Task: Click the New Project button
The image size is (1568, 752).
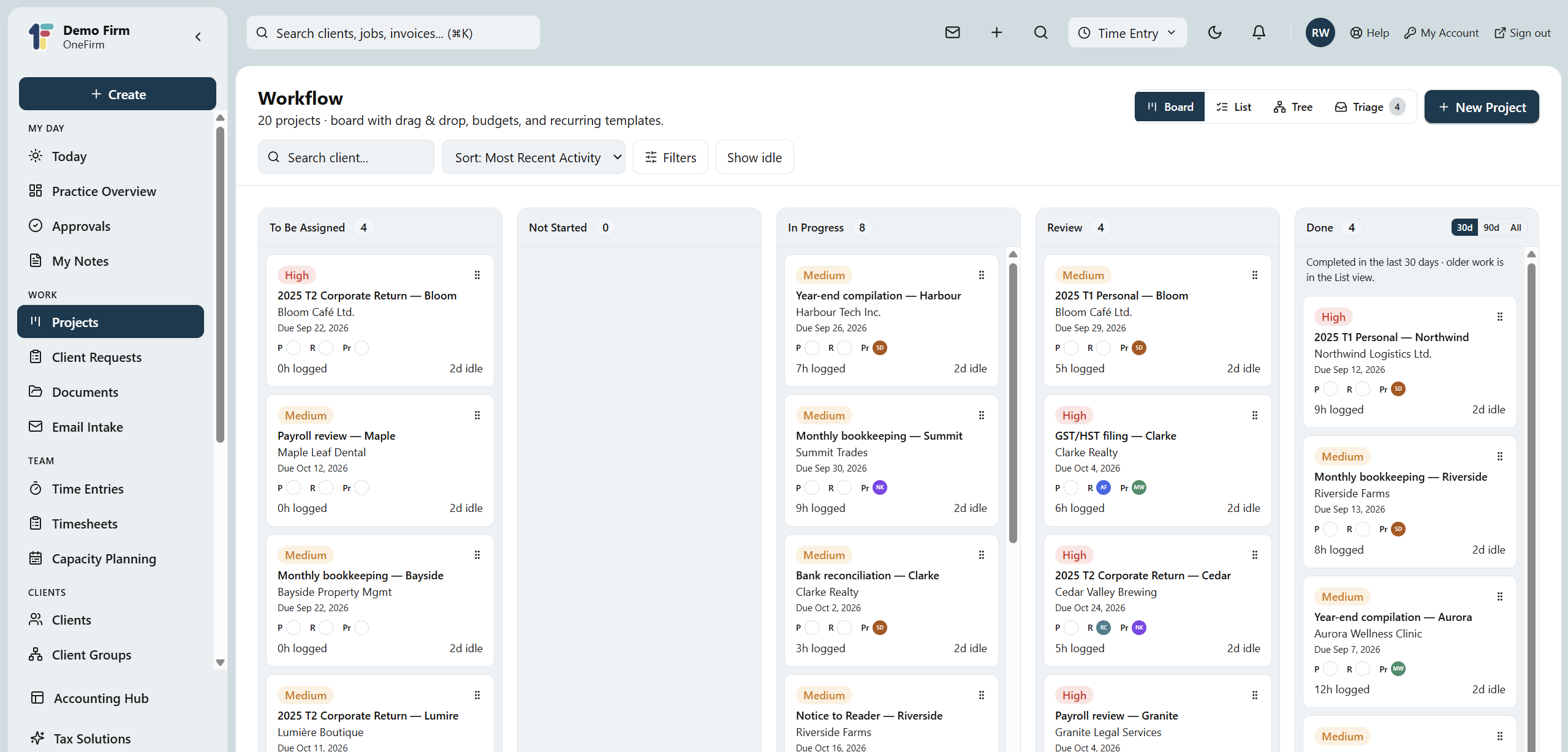Action: click(1481, 107)
